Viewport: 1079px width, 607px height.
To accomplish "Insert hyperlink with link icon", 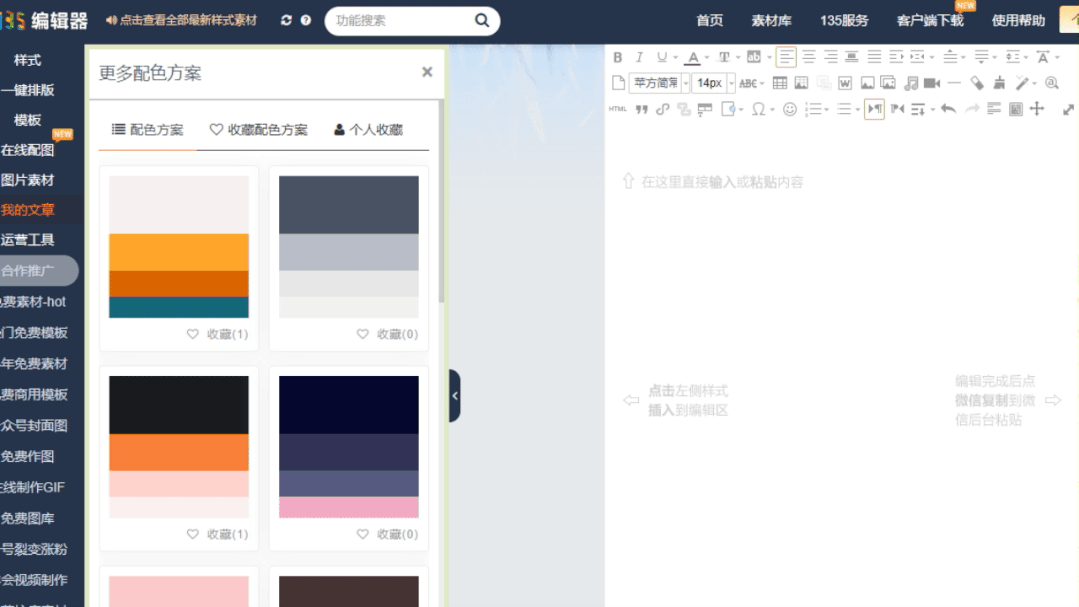I will point(663,109).
